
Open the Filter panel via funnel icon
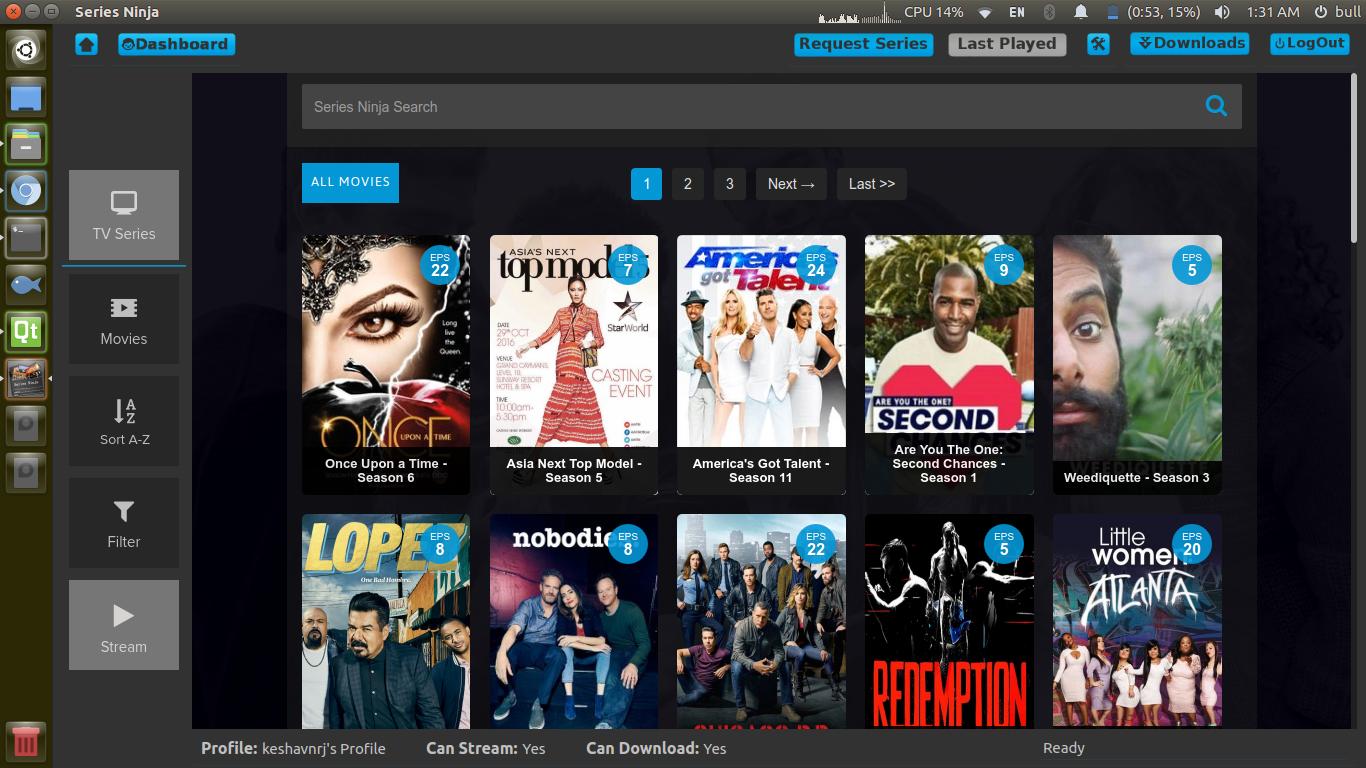point(123,511)
